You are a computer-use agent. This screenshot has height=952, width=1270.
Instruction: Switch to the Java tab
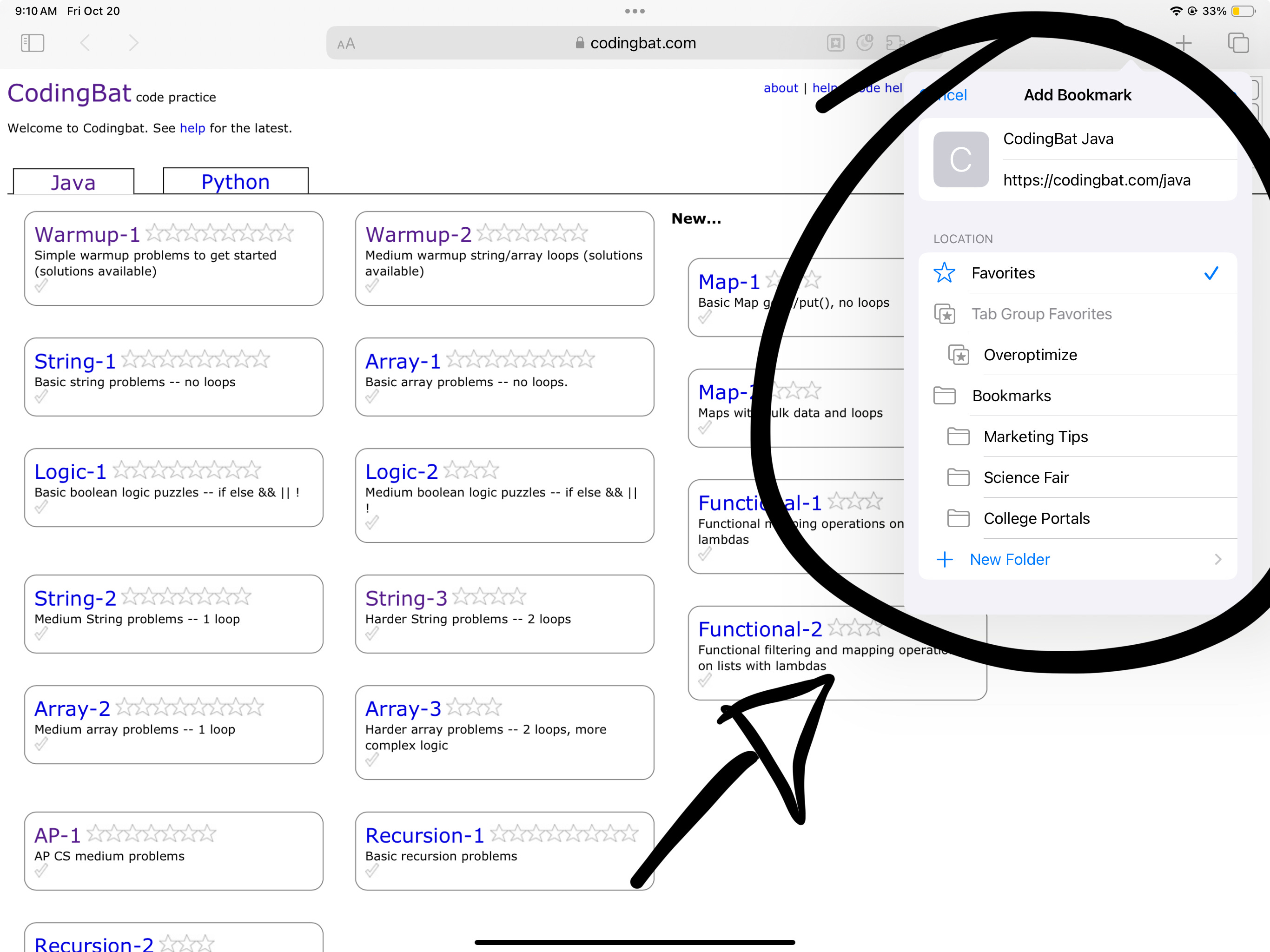pos(73,182)
